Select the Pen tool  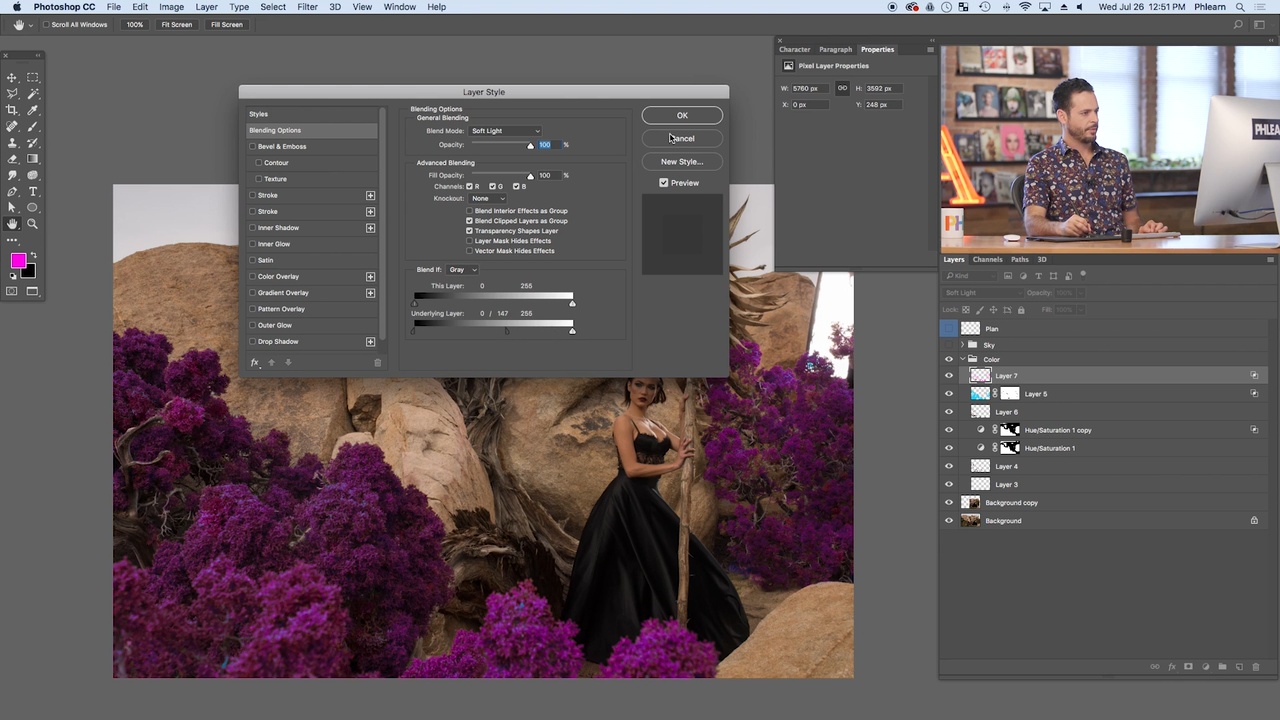point(12,191)
